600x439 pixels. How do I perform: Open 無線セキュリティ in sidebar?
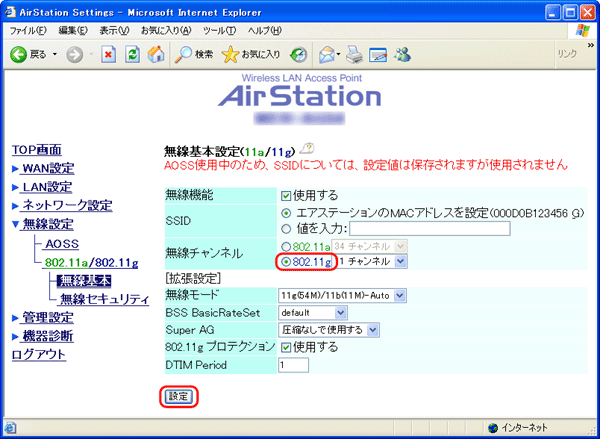pos(104,300)
